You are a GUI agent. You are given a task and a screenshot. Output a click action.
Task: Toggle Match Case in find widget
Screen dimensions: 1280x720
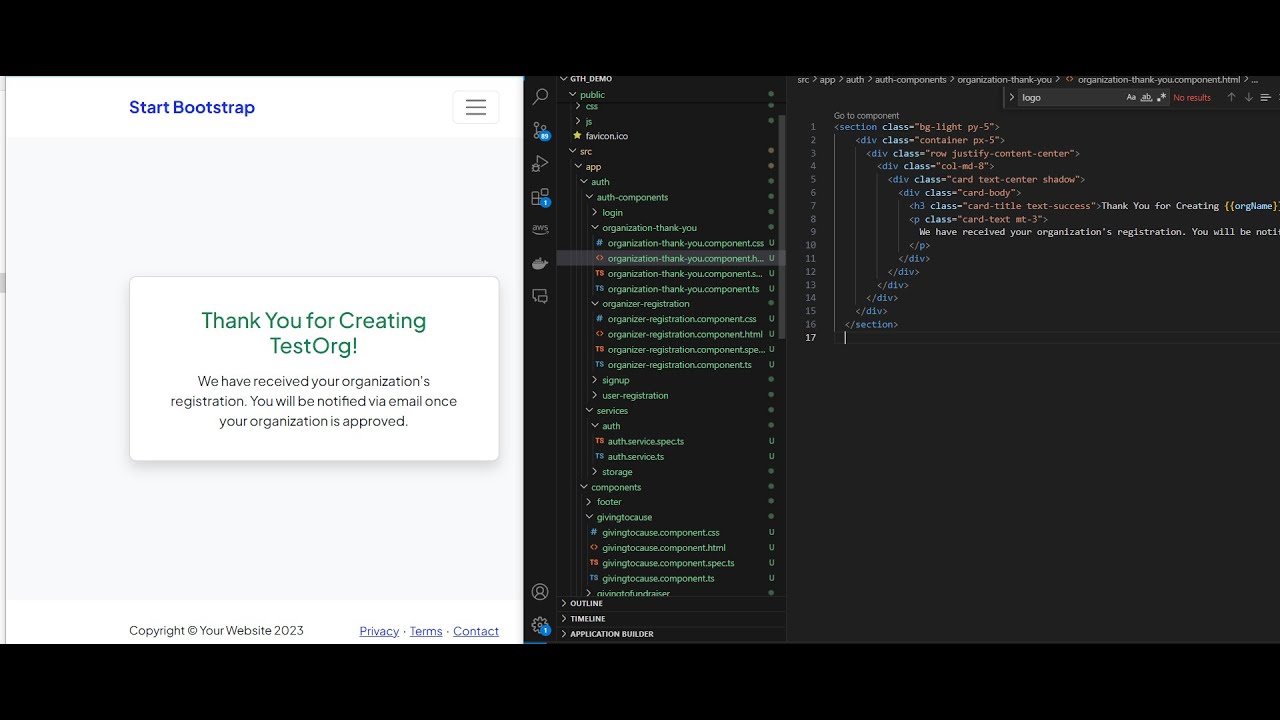(1131, 97)
